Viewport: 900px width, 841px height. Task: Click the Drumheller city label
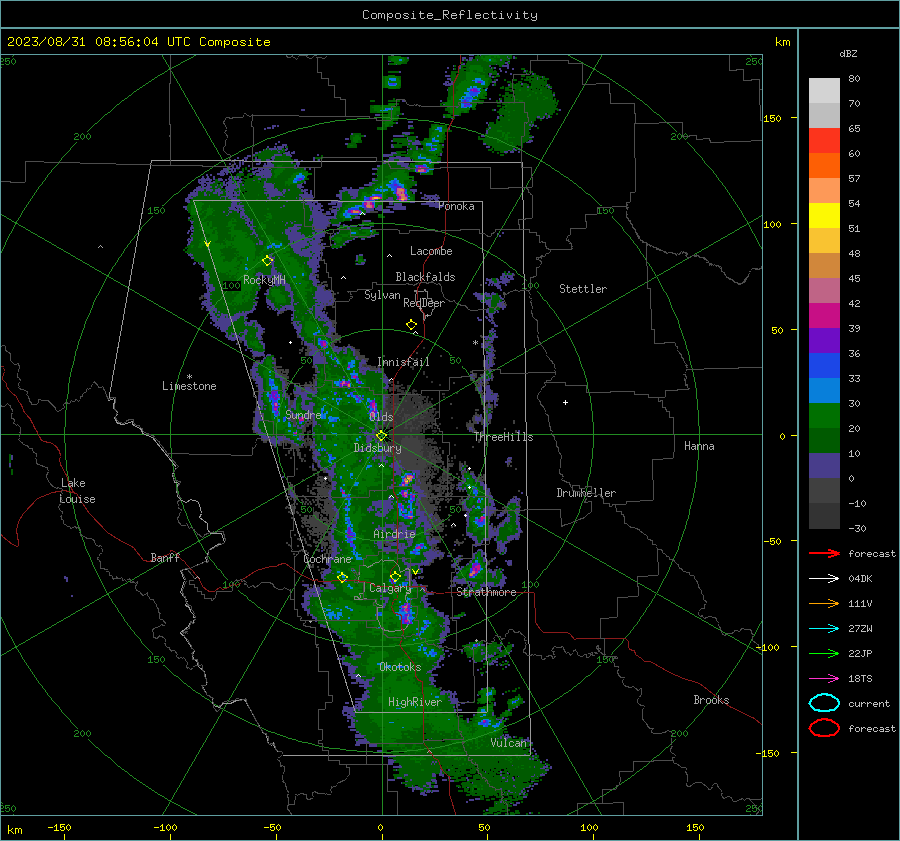click(x=586, y=493)
